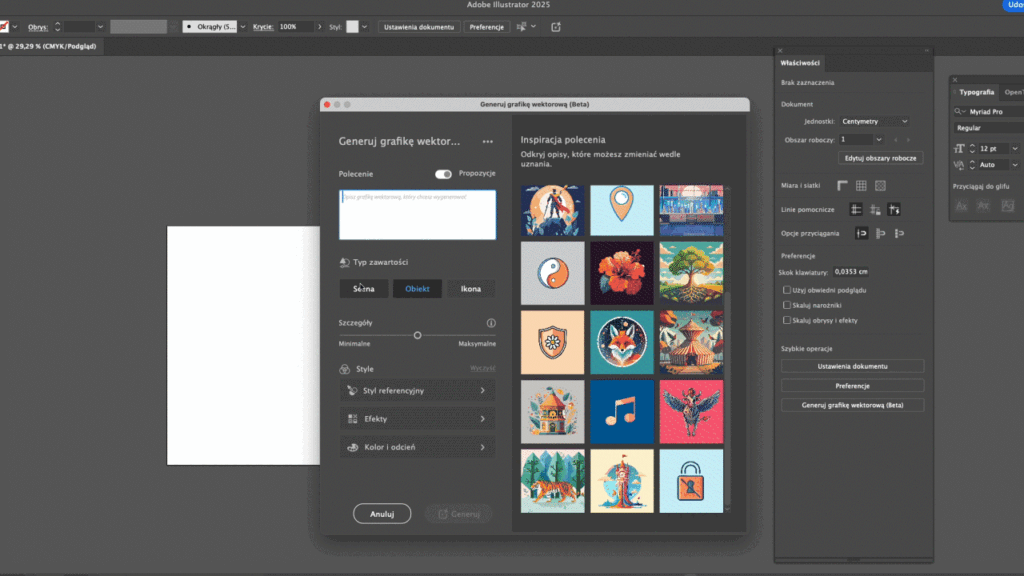Click the Polecenie prompt text field
The width and height of the screenshot is (1024, 576).
point(417,215)
